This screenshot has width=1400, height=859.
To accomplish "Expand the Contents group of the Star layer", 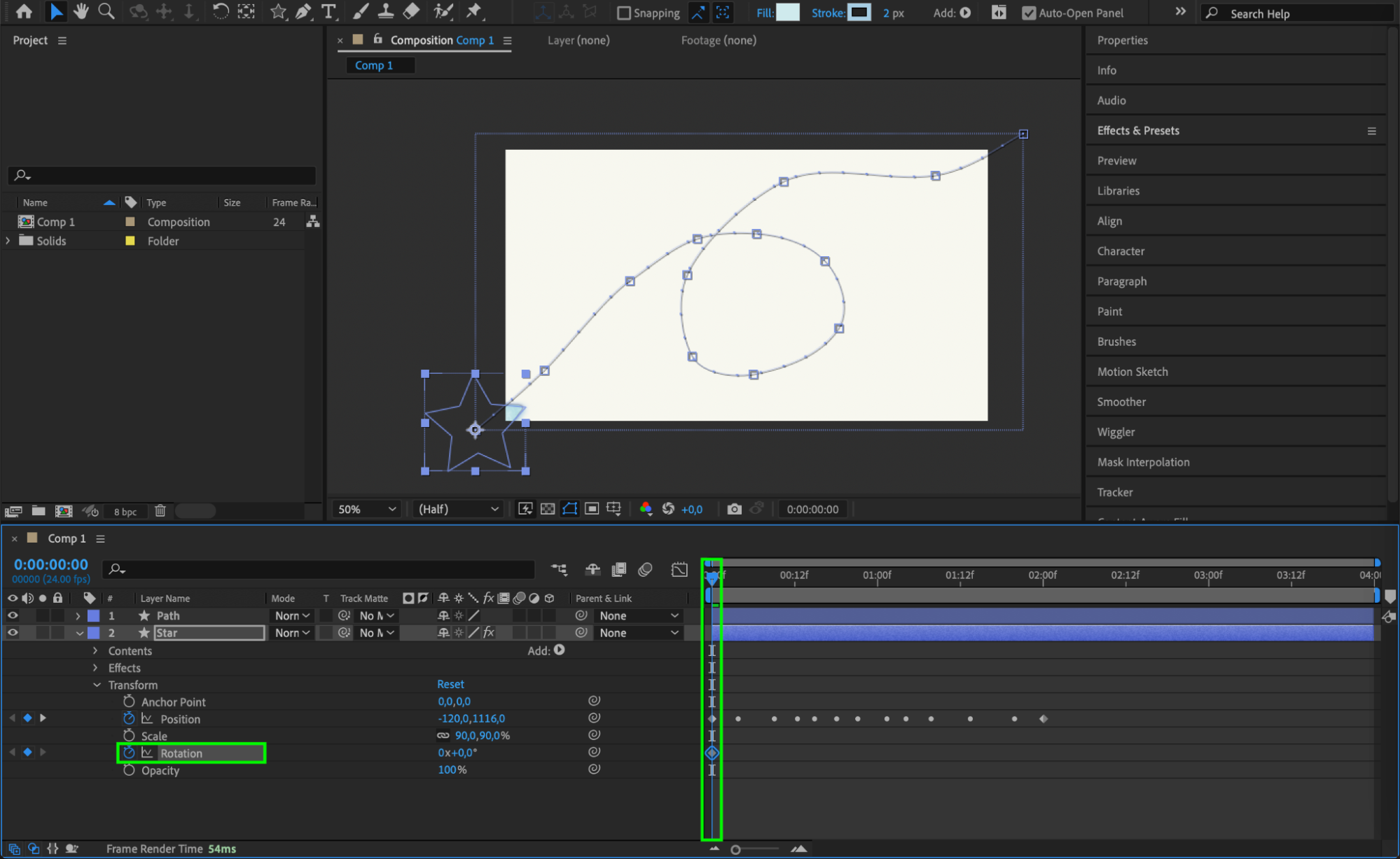I will click(96, 650).
